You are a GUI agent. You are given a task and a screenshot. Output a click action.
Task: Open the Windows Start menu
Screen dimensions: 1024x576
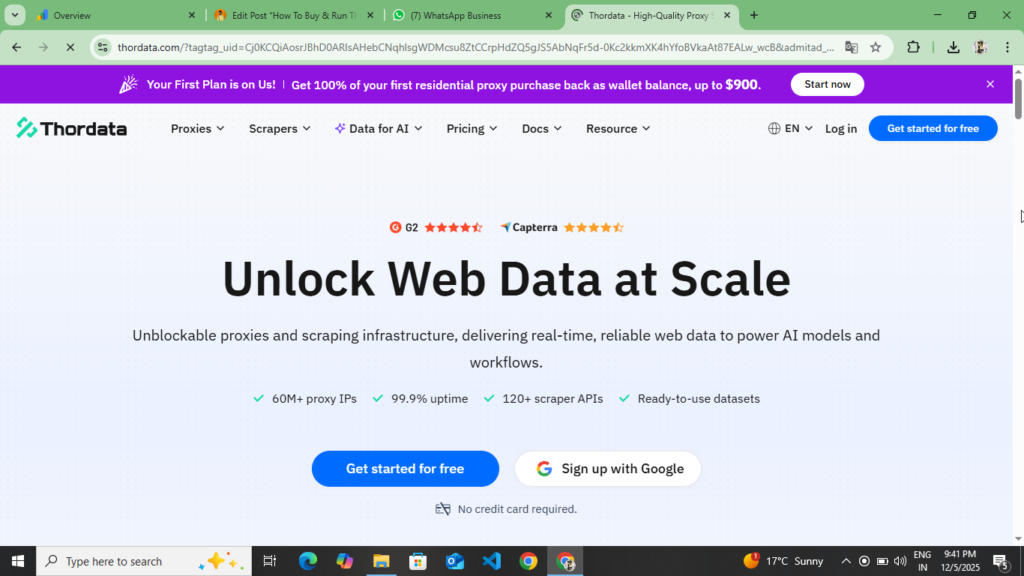(18, 561)
